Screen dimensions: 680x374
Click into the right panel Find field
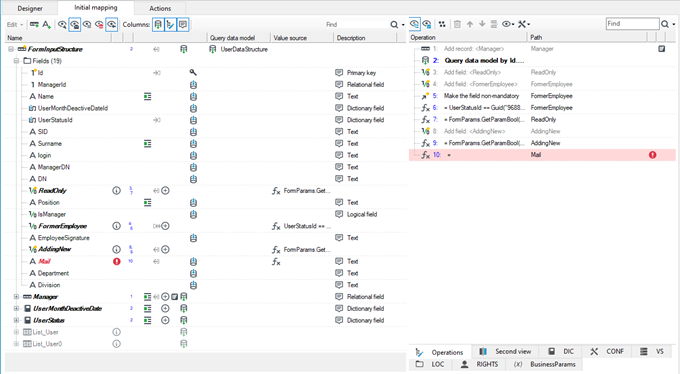pyautogui.click(x=632, y=23)
